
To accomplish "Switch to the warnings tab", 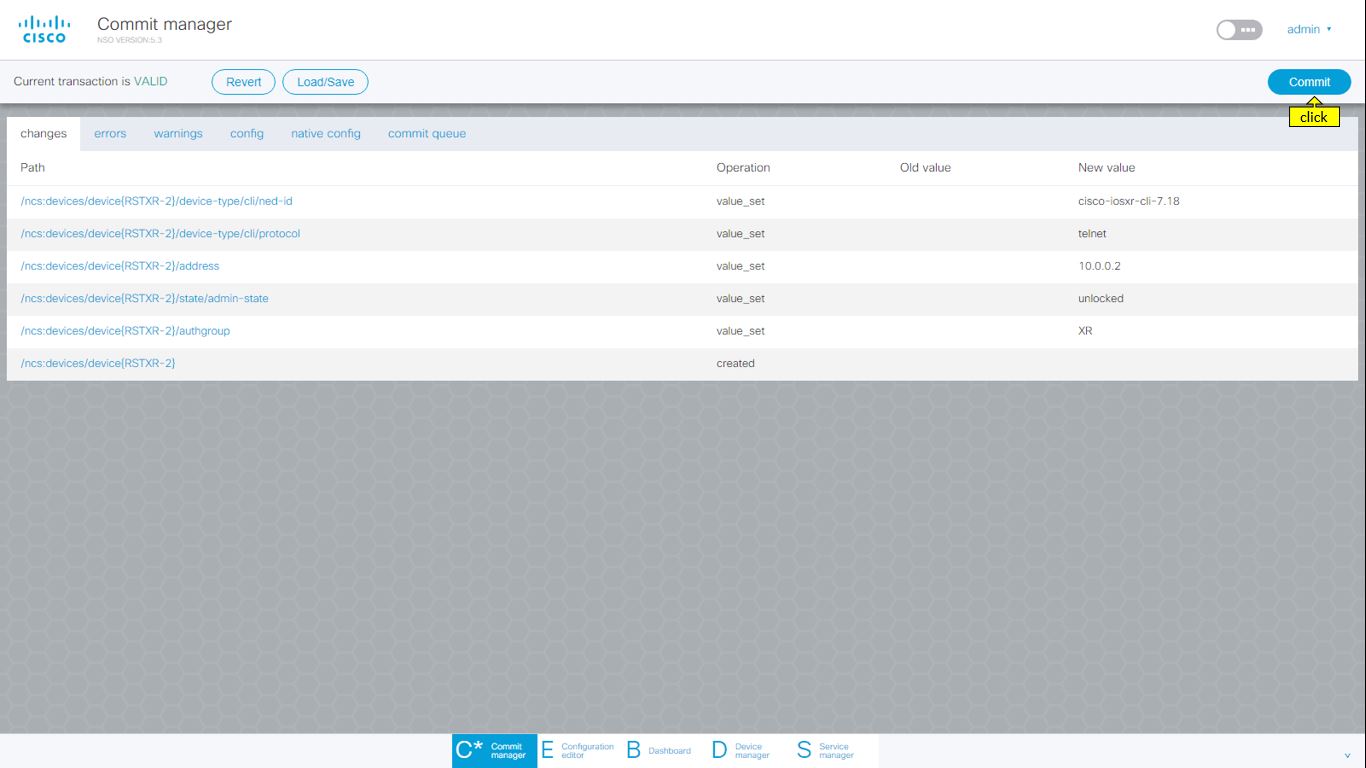I will point(178,134).
